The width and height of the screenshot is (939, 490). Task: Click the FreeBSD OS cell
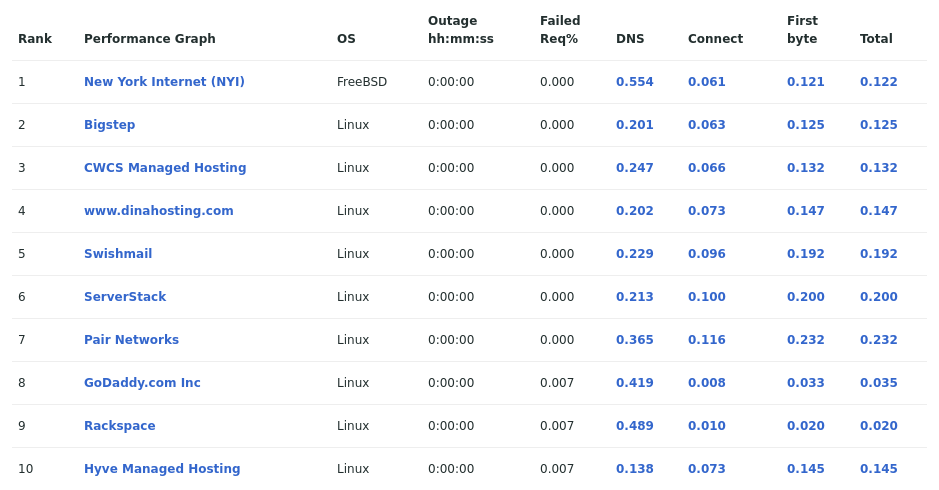click(x=362, y=82)
